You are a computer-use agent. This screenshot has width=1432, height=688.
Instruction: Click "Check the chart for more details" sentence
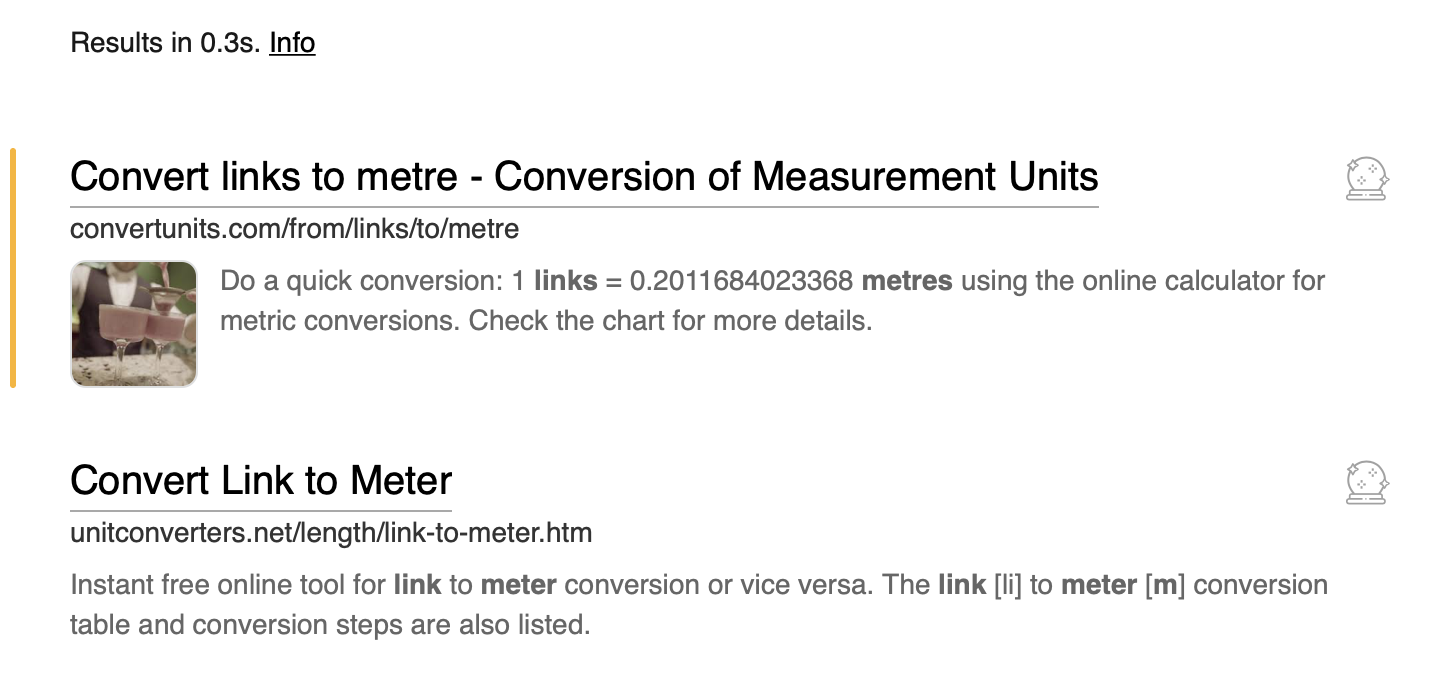[x=670, y=322]
